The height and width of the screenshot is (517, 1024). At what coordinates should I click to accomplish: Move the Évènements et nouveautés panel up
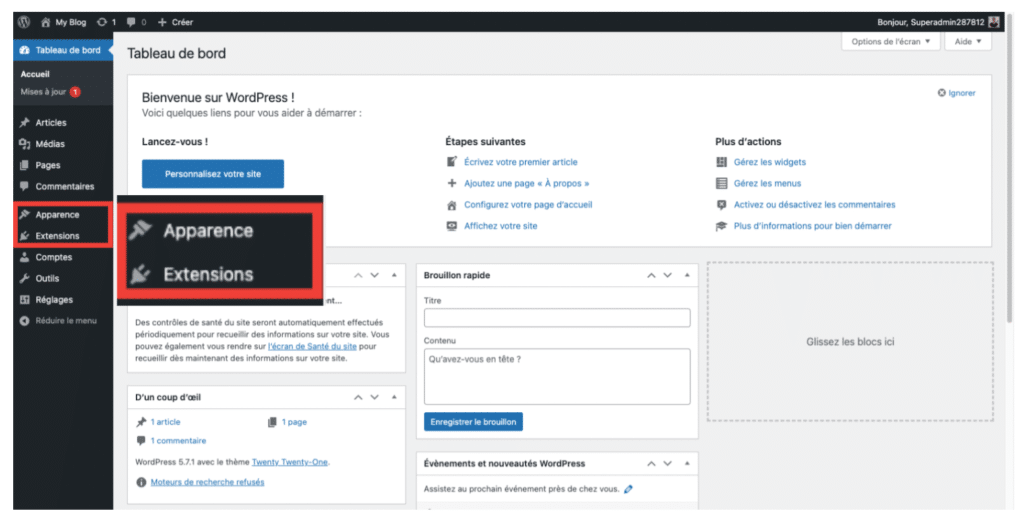pos(651,463)
